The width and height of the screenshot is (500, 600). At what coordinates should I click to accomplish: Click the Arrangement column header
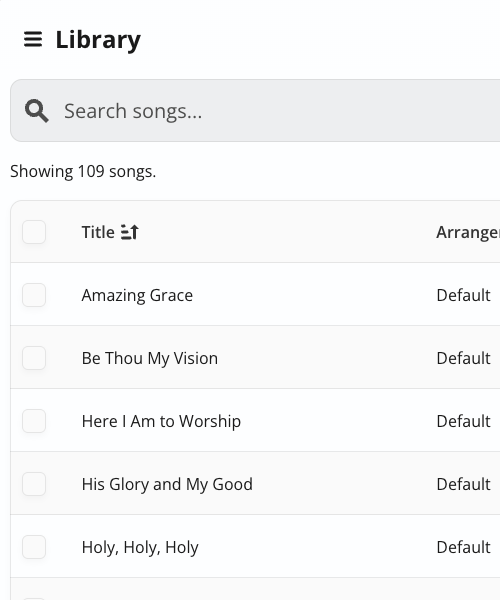pos(468,232)
